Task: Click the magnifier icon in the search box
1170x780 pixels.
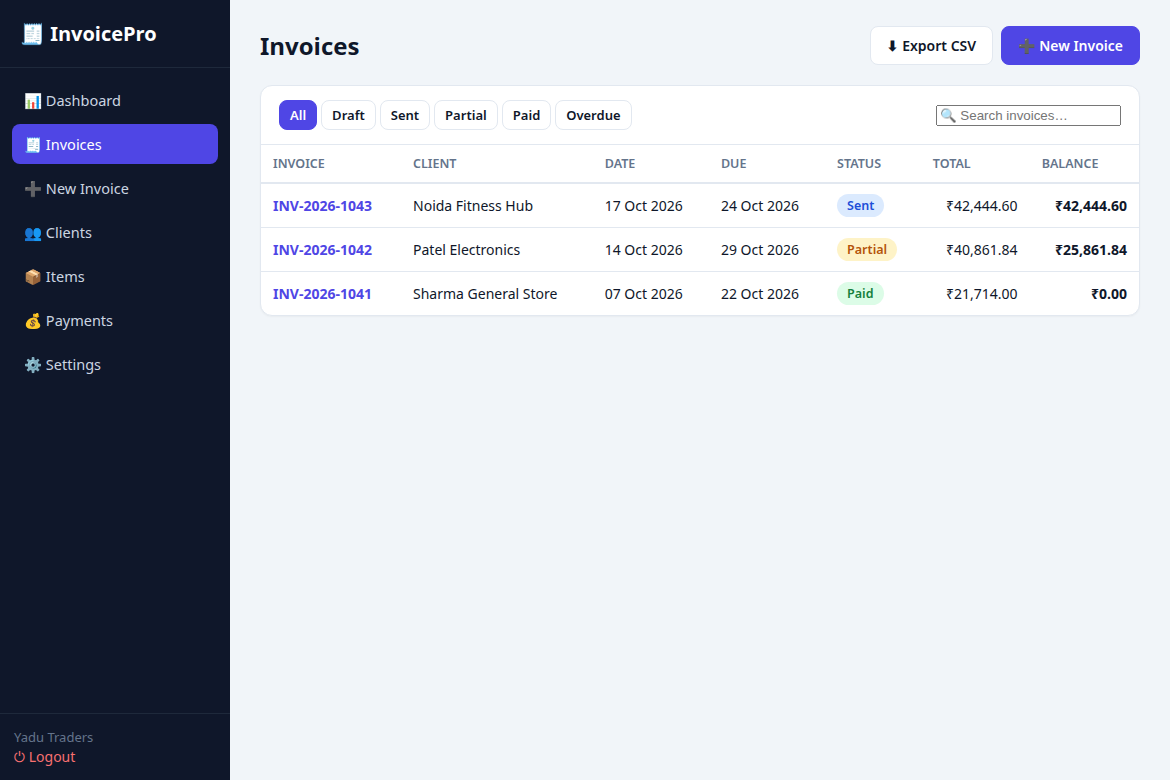Action: 948,116
